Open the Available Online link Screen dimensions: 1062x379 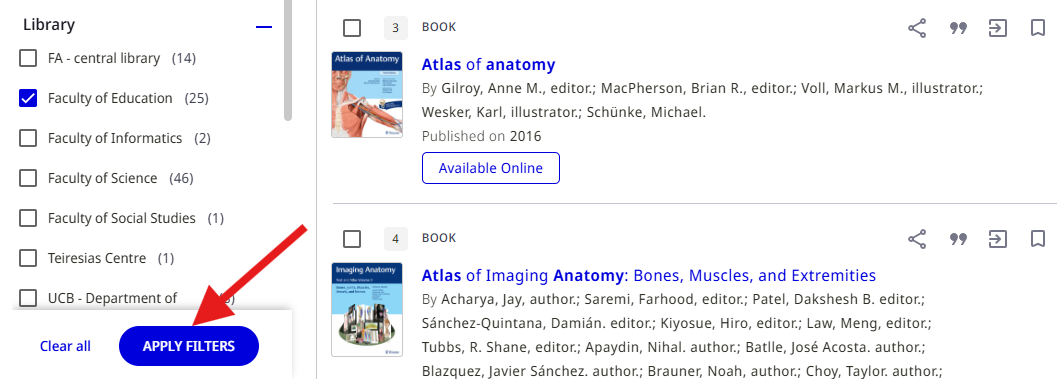click(x=491, y=168)
